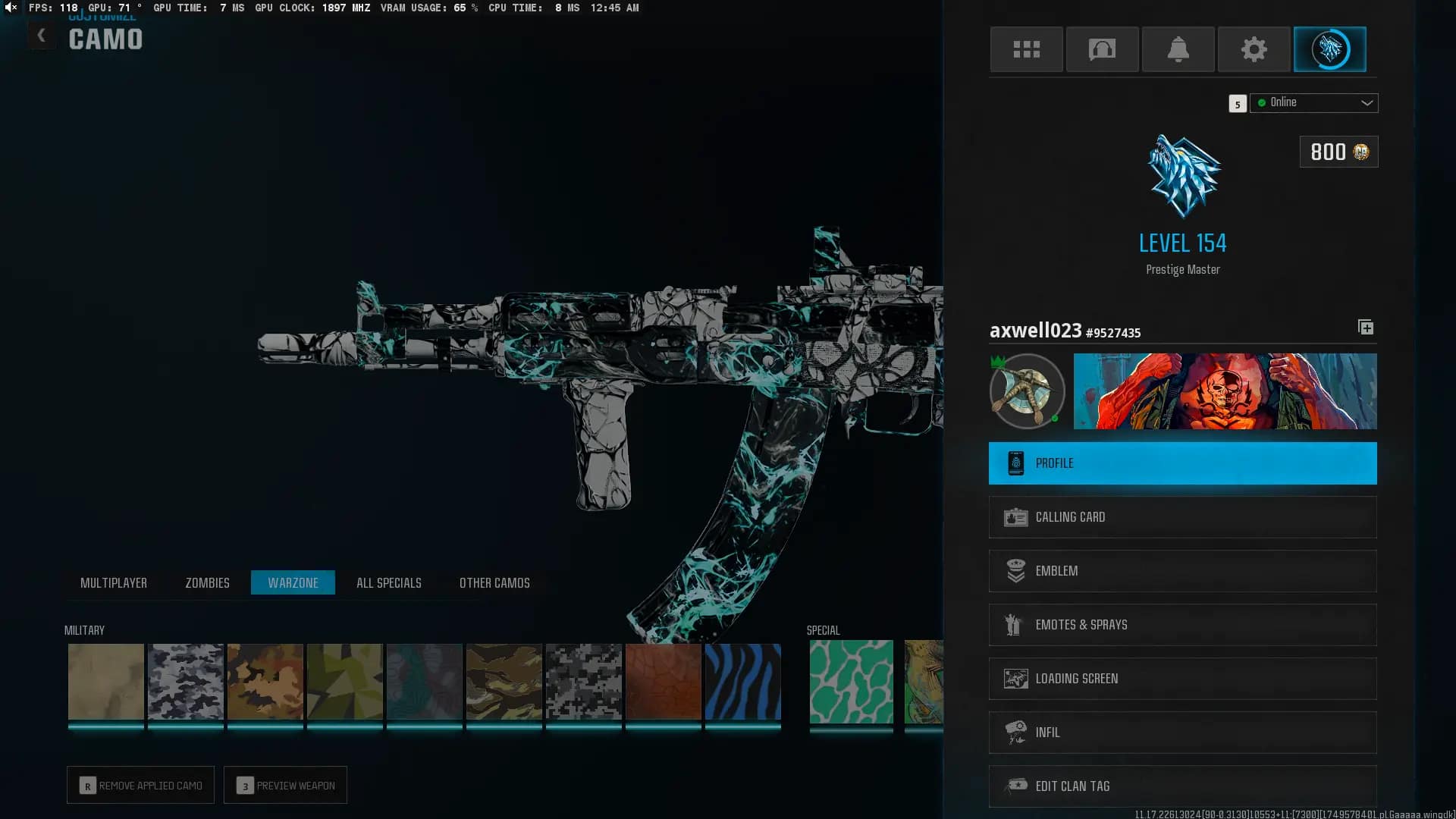Expand the Online status dropdown
This screenshot has width=1456, height=819.
point(1314,102)
